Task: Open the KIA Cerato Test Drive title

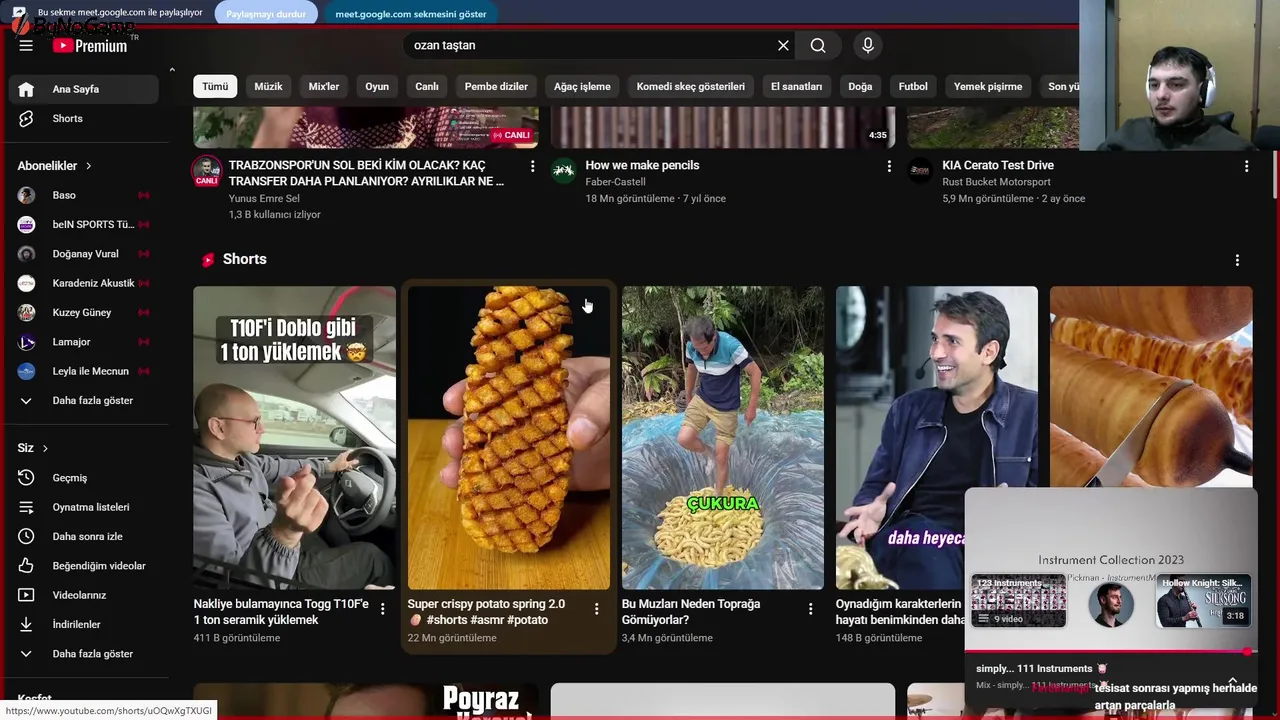Action: [998, 165]
